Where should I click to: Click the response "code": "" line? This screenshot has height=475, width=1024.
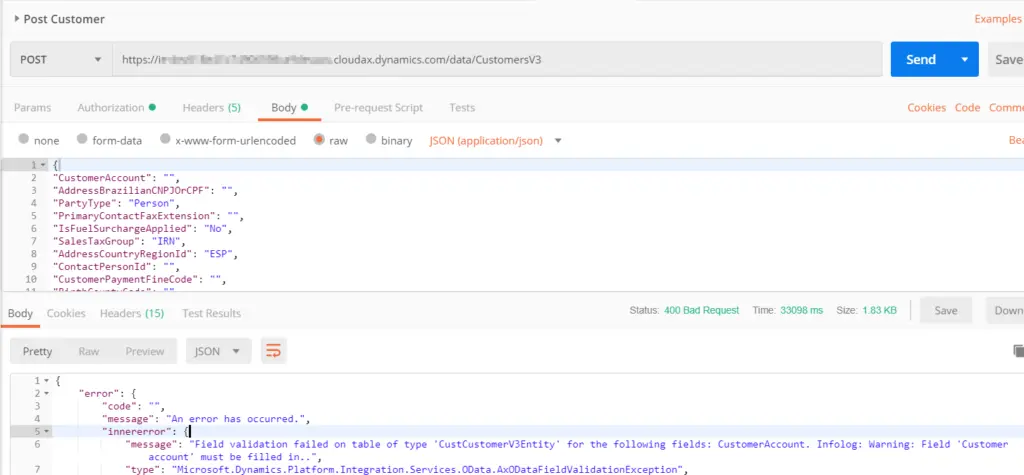[x=134, y=406]
